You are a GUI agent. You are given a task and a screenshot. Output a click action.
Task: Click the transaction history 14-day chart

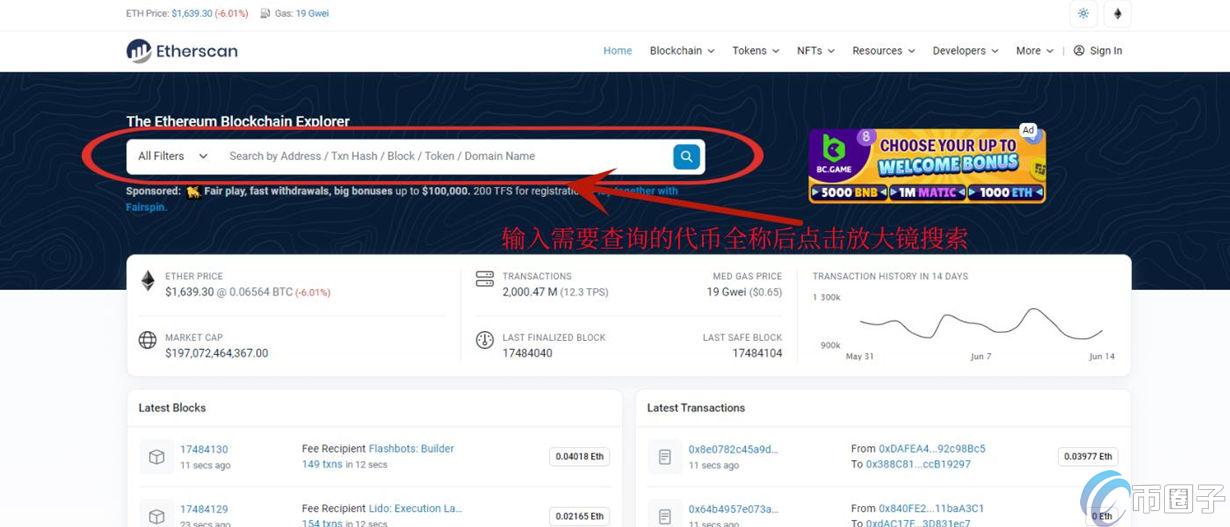pyautogui.click(x=980, y=322)
